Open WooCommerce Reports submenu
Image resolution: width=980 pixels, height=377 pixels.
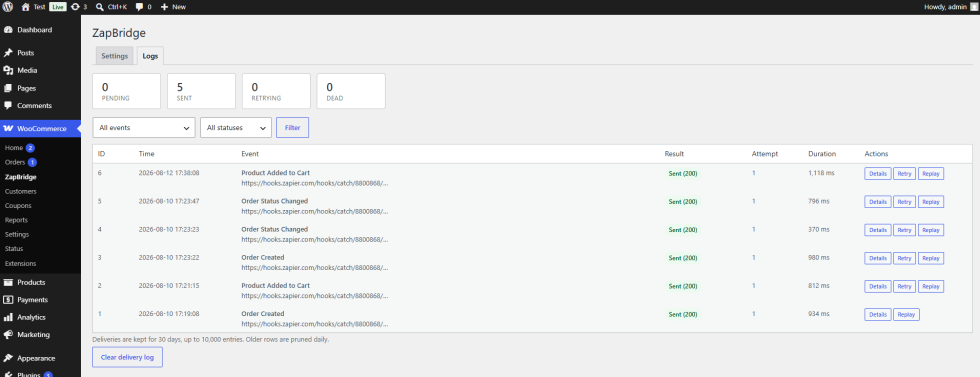pos(16,220)
